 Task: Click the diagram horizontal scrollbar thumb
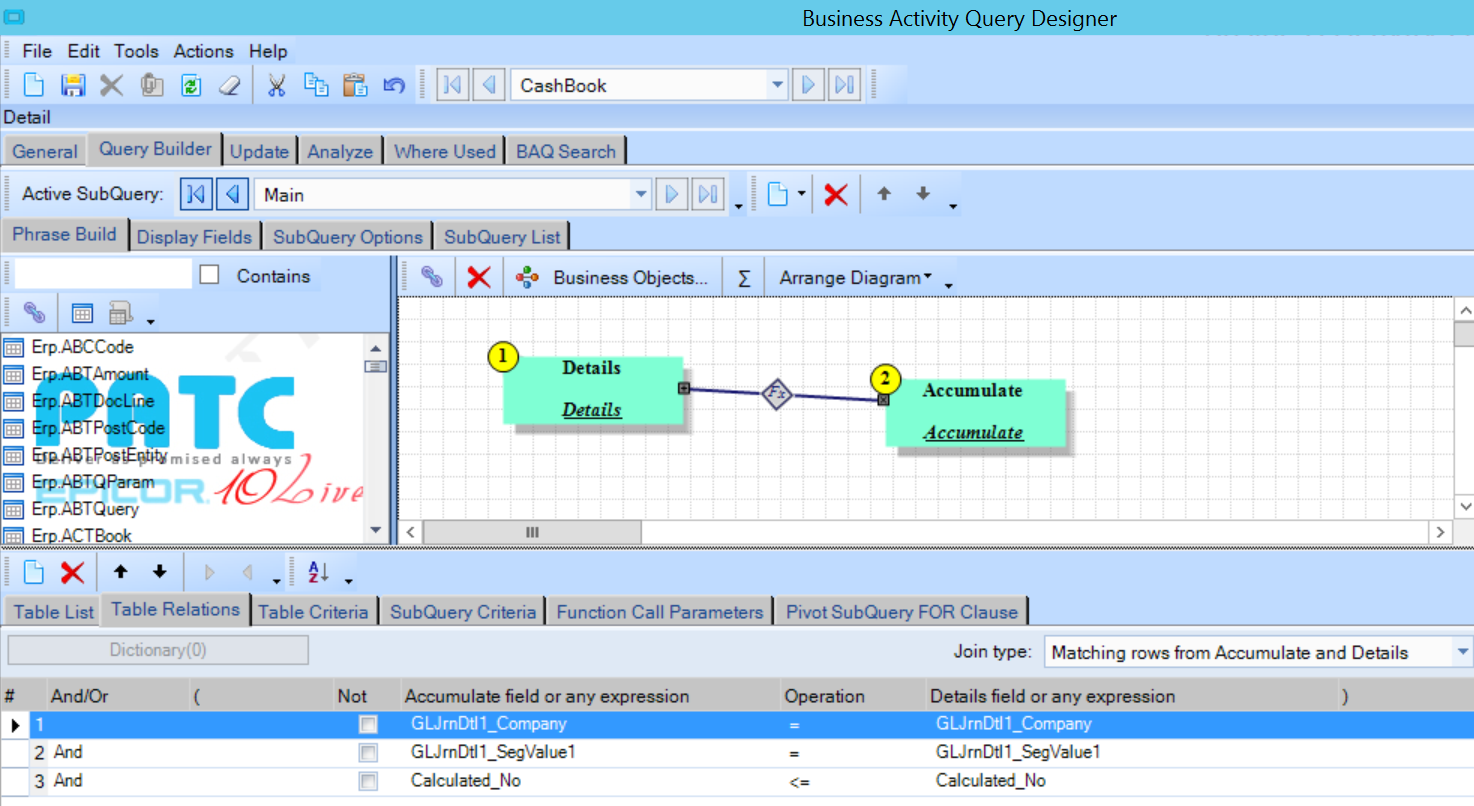pos(532,533)
